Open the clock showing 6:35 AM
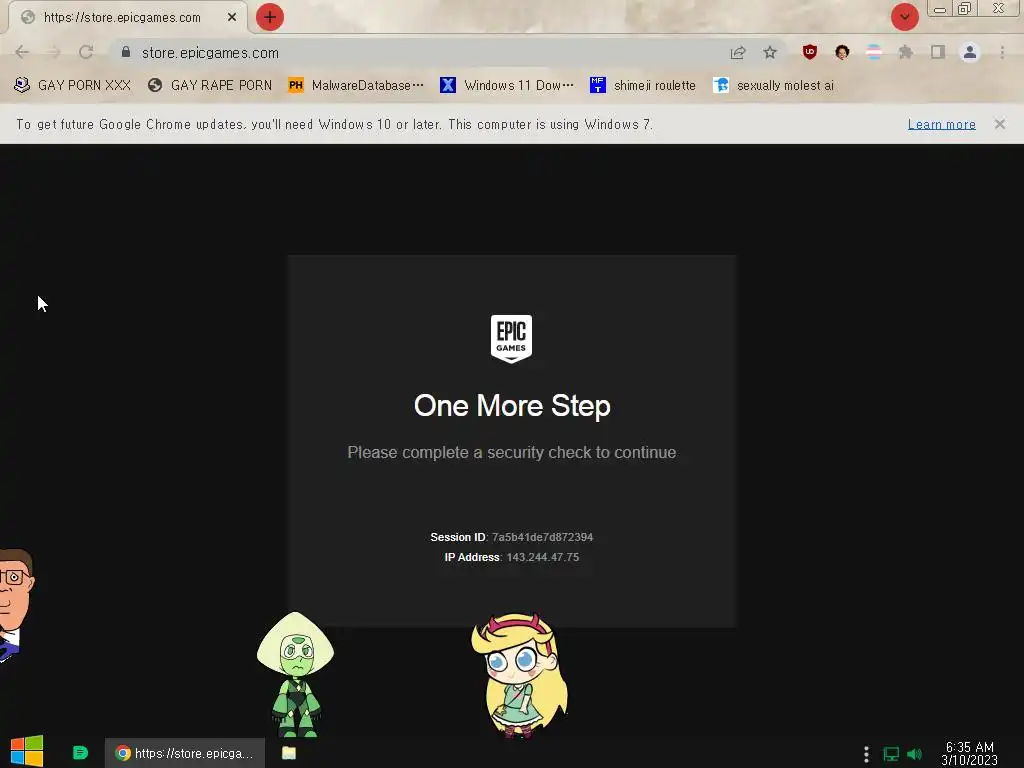The width and height of the screenshot is (1024, 768). pos(970,754)
